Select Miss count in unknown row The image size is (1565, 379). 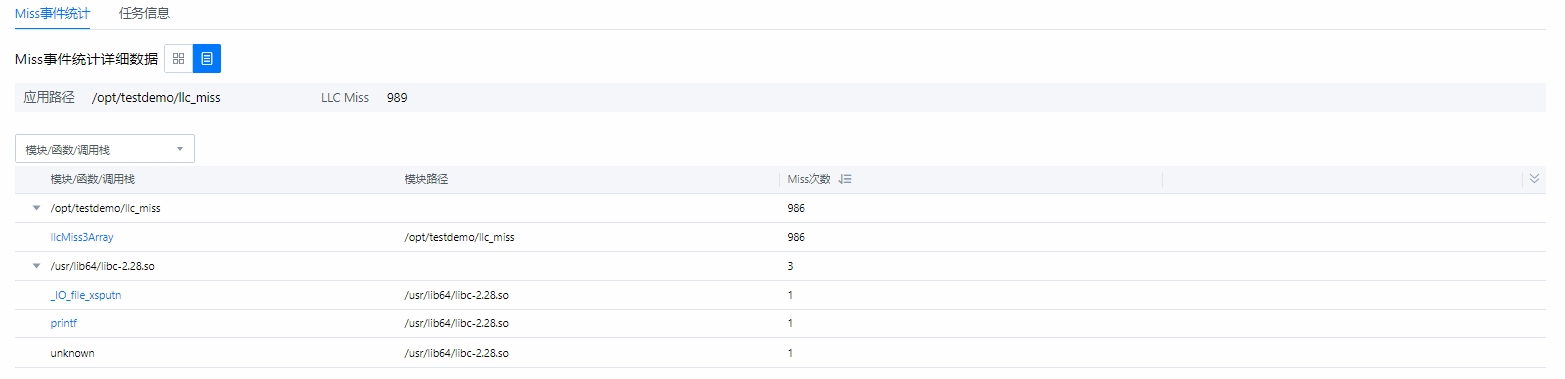(791, 353)
